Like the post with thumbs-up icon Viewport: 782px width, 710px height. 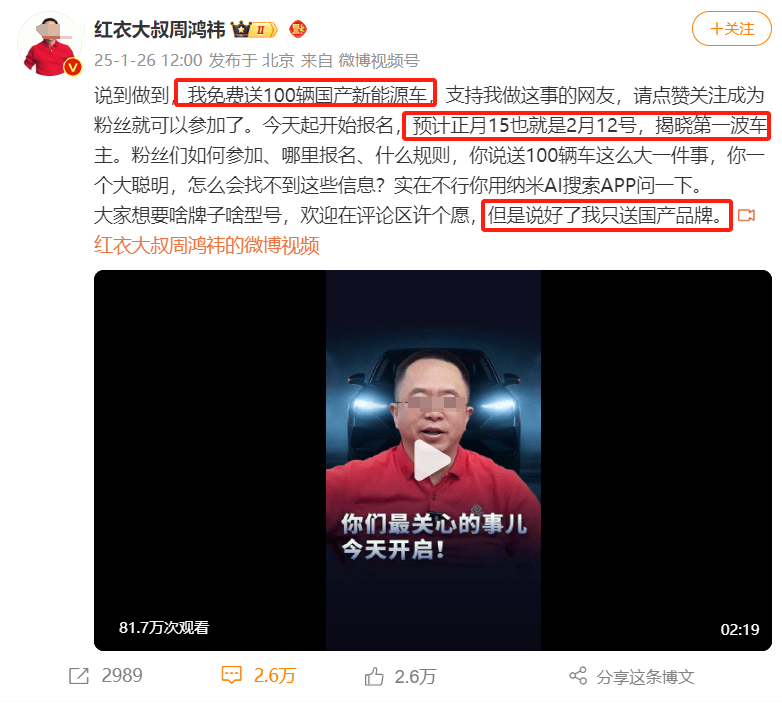pyautogui.click(x=374, y=677)
